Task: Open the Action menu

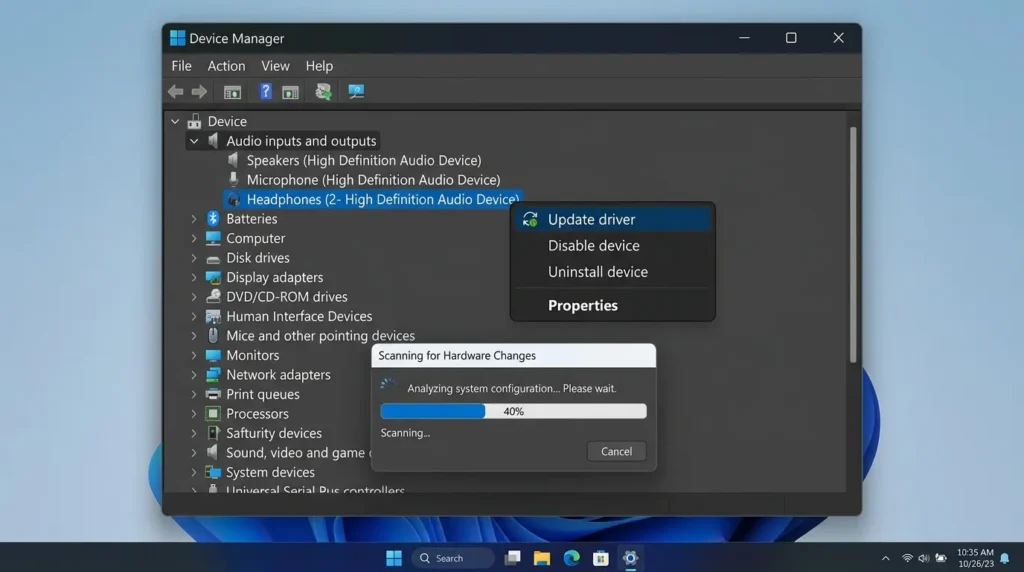Action: [x=226, y=66]
